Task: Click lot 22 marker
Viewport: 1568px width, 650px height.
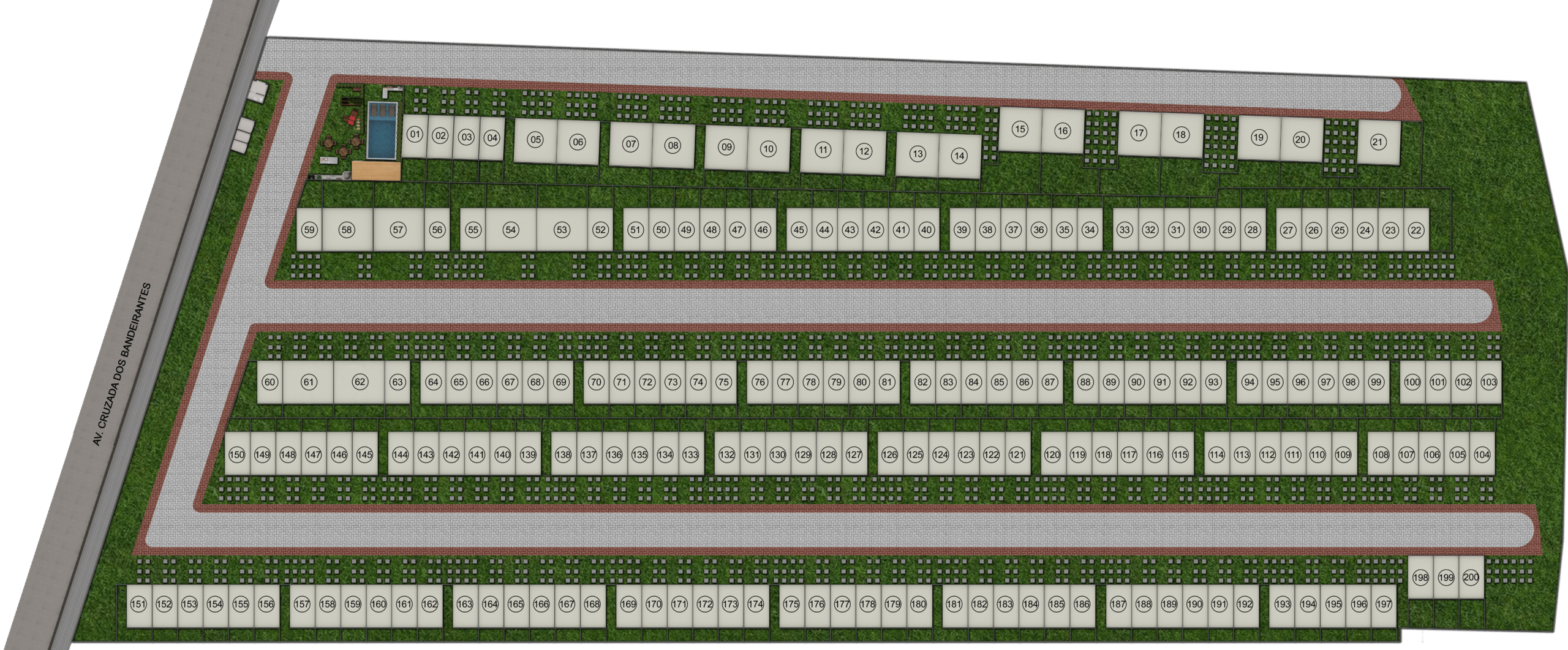Action: [x=1415, y=230]
